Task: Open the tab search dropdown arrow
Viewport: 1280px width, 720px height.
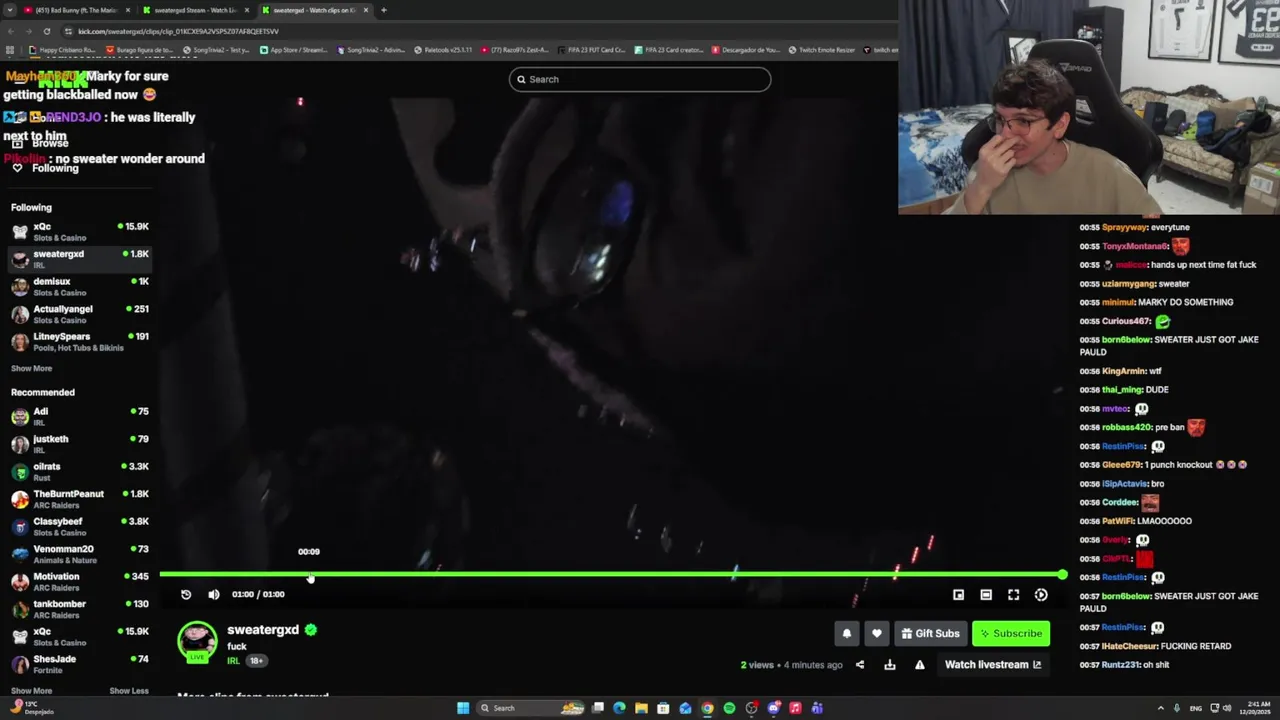Action: (9, 10)
